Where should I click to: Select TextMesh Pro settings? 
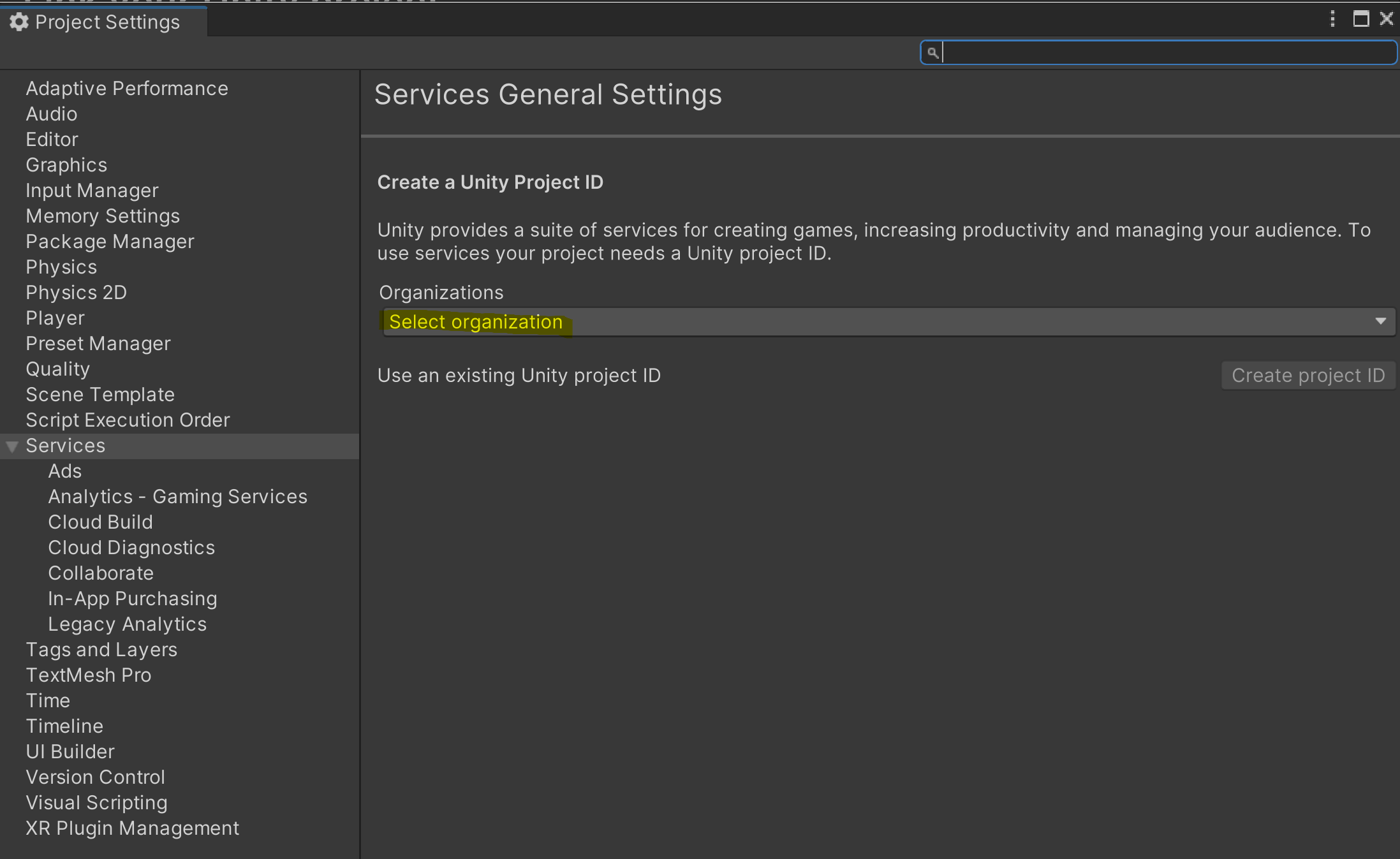89,675
